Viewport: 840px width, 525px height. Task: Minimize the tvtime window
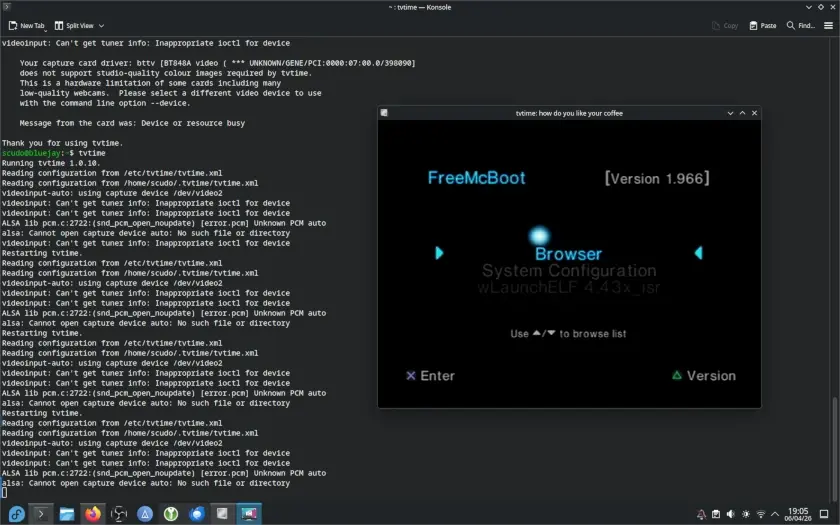[730, 113]
